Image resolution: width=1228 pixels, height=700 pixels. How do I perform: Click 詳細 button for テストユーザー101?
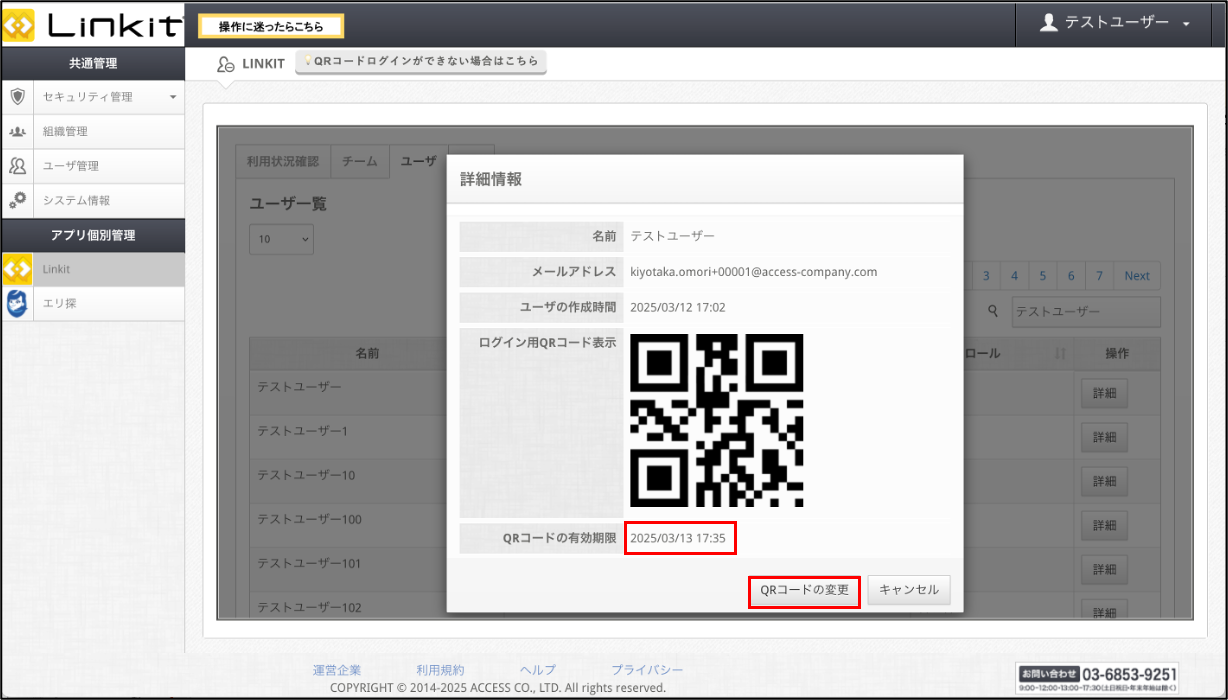1104,570
